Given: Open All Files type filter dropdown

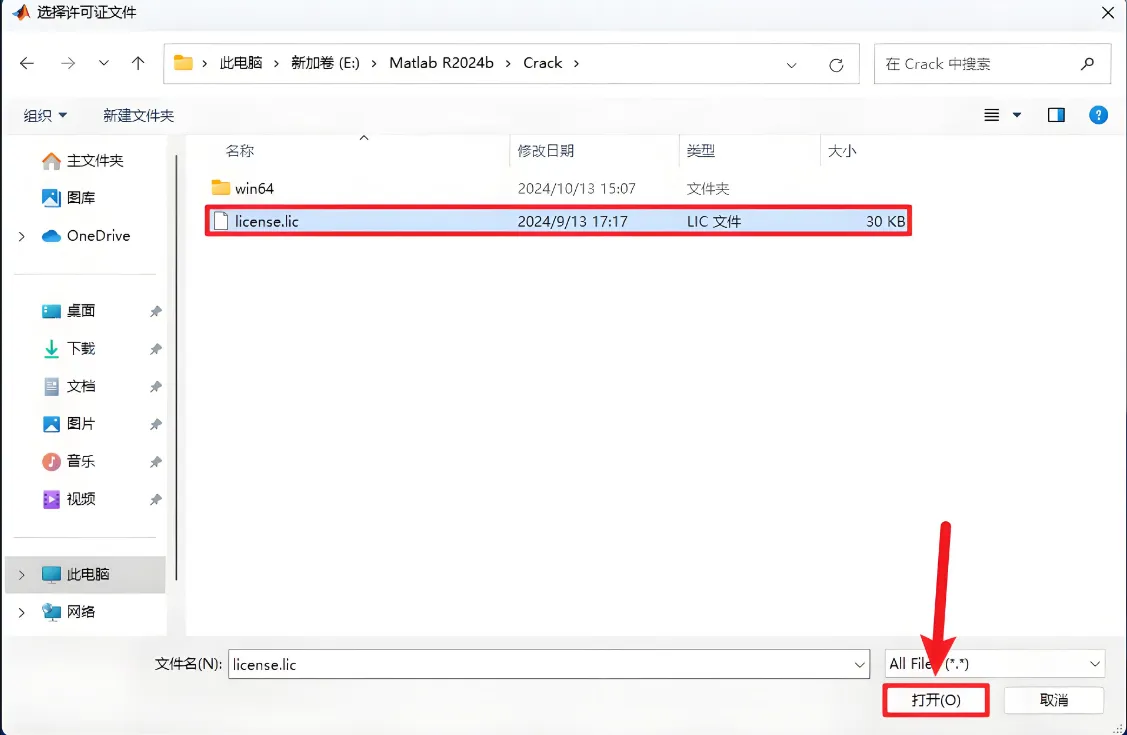Looking at the screenshot, I should [x=995, y=664].
